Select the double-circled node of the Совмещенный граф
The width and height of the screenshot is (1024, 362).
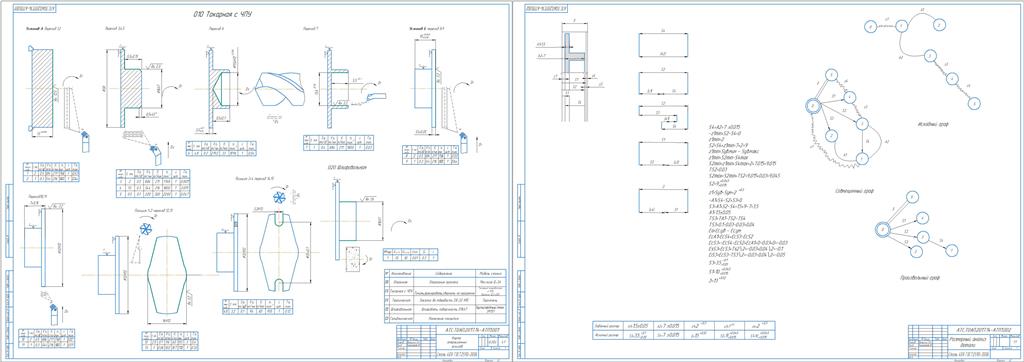811,105
